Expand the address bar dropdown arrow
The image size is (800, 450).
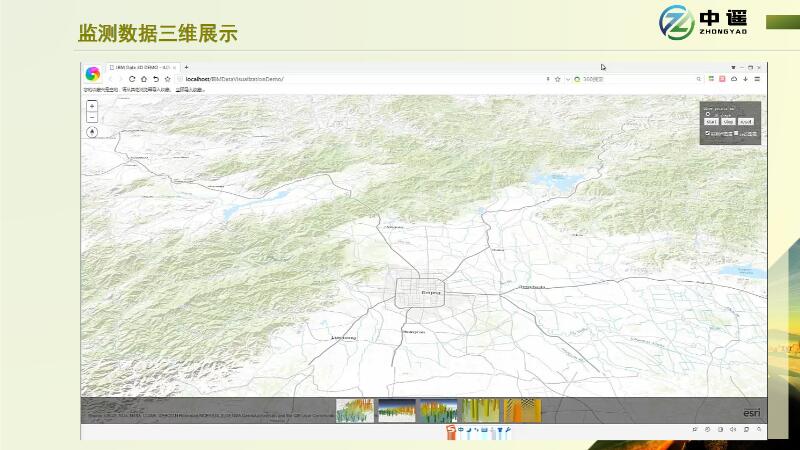tap(567, 78)
